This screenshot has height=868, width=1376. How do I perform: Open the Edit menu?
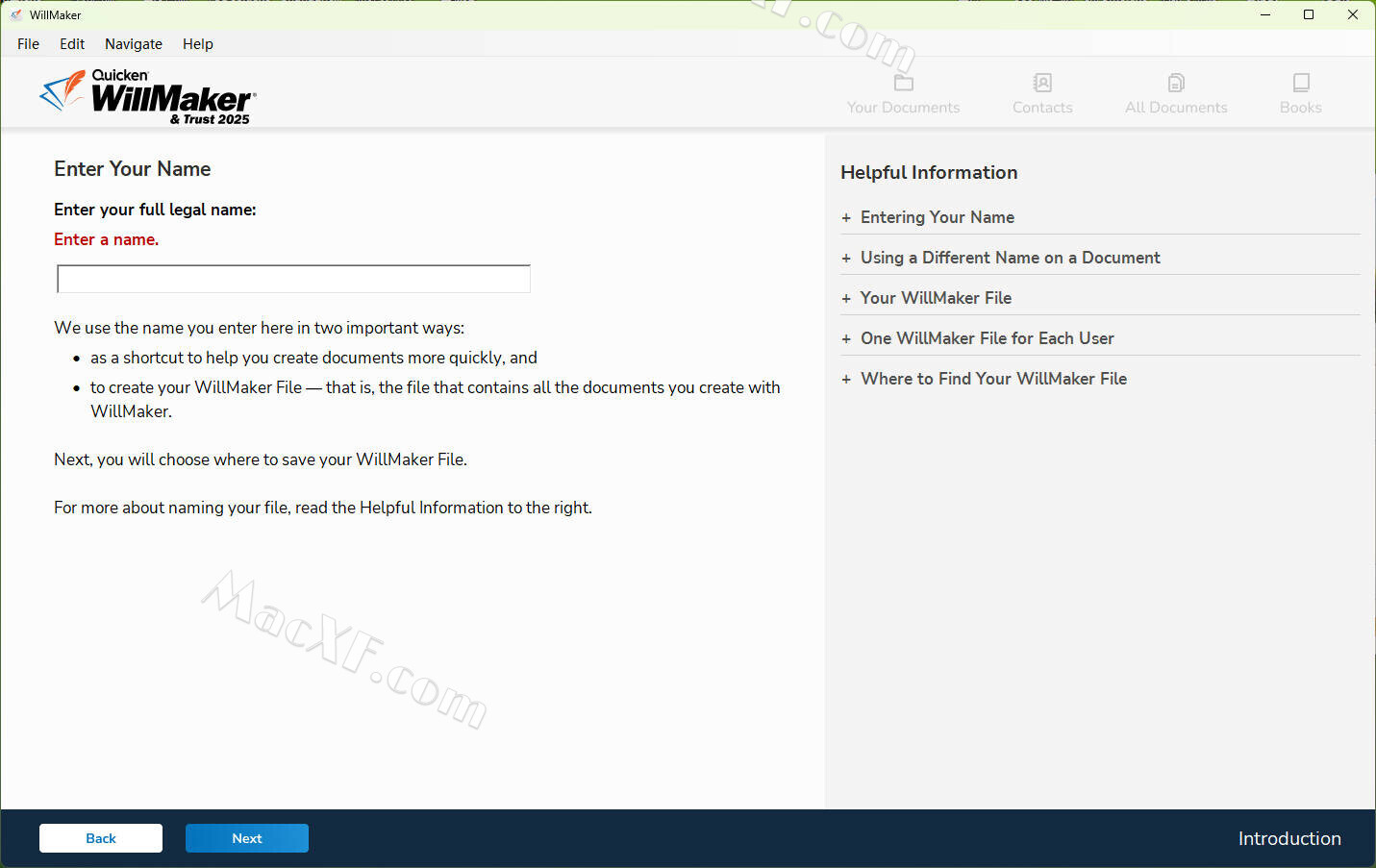72,44
